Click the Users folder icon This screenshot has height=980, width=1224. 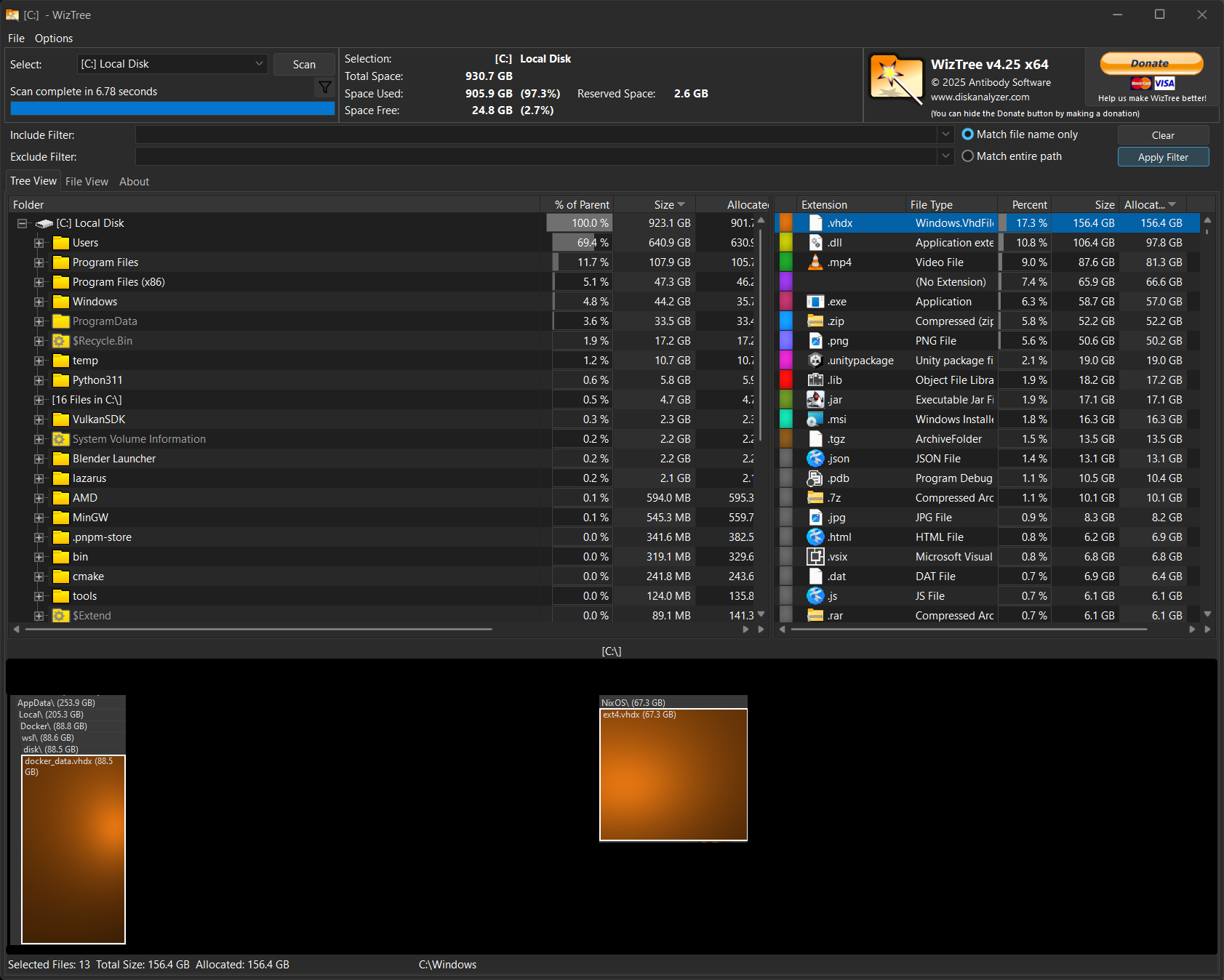[60, 243]
